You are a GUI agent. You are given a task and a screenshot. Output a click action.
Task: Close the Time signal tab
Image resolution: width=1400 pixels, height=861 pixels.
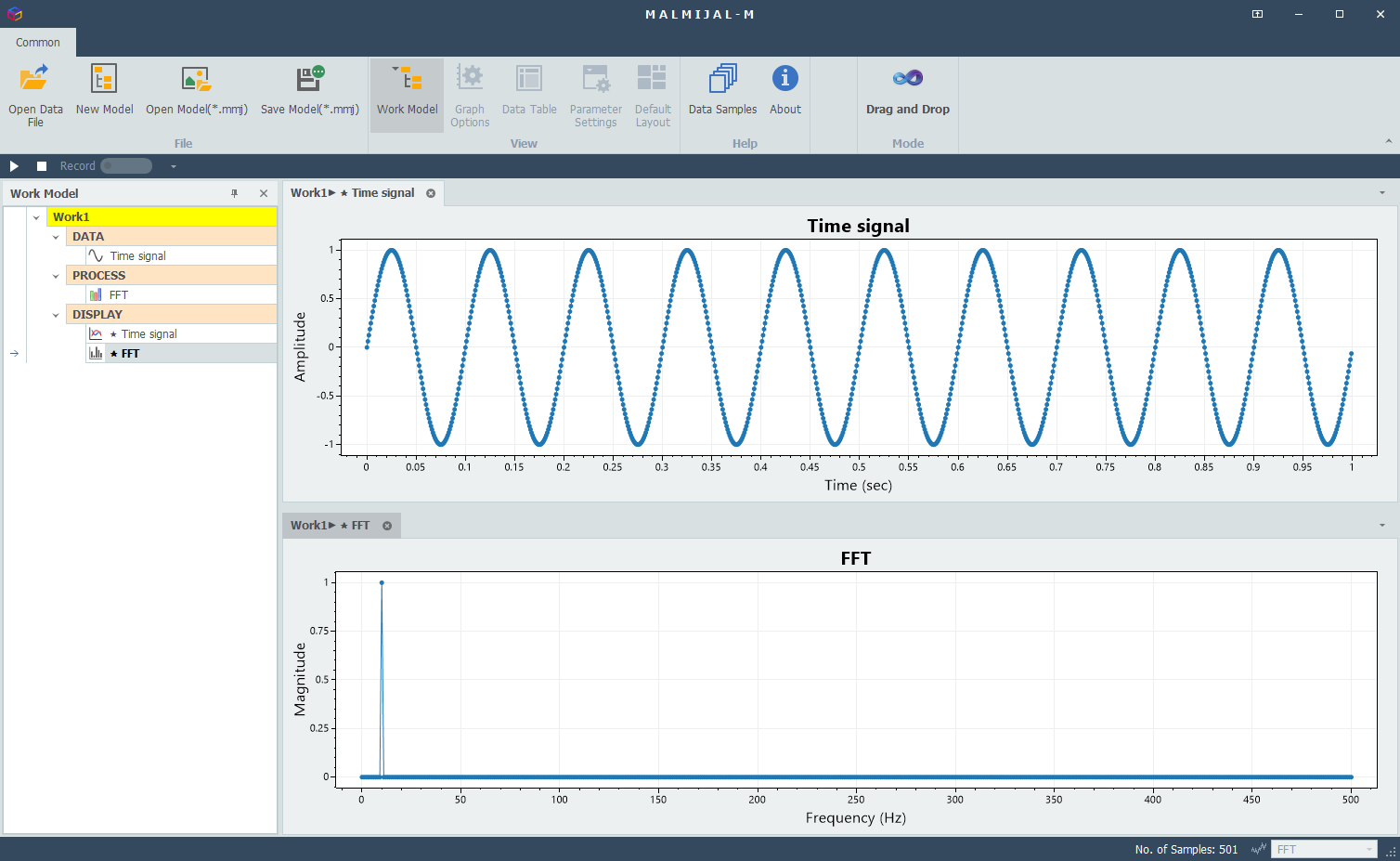click(431, 193)
